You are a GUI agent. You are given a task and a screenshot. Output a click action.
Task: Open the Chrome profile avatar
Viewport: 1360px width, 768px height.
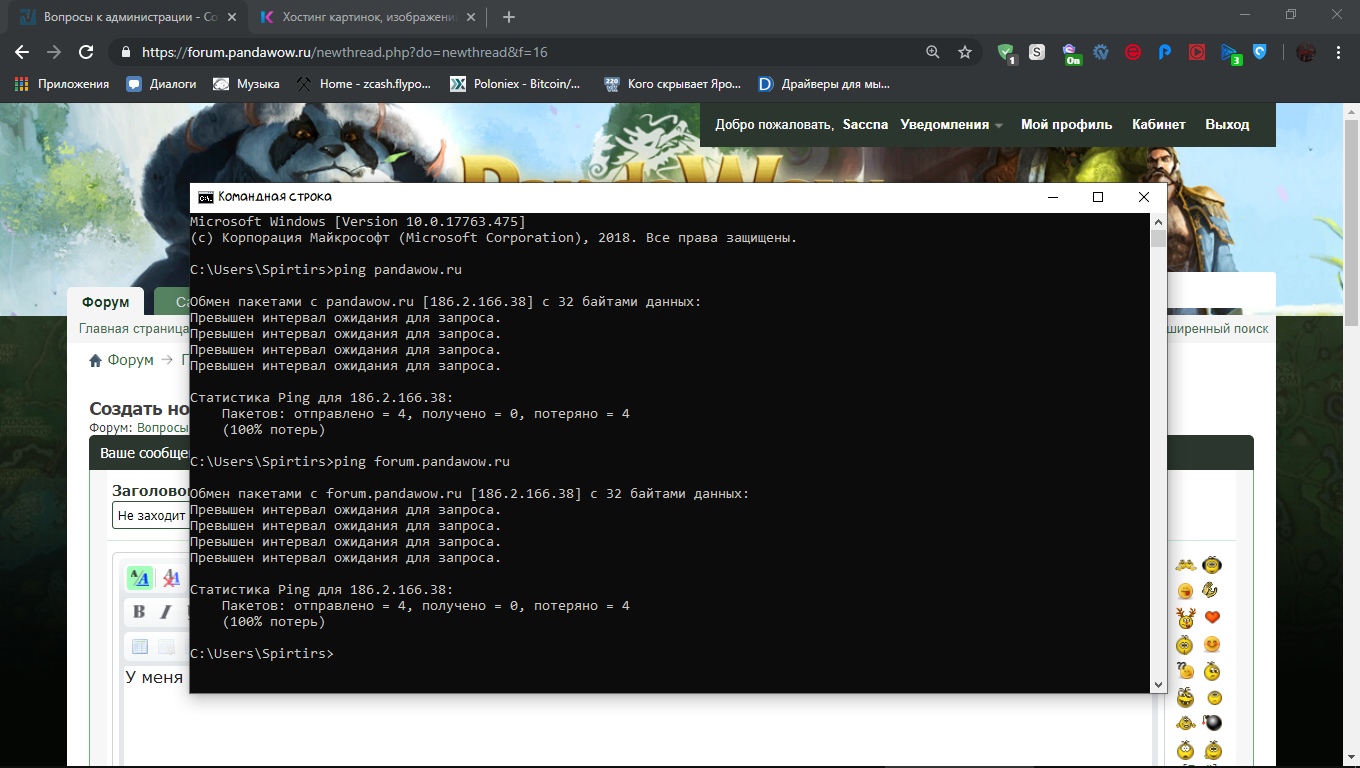1306,52
